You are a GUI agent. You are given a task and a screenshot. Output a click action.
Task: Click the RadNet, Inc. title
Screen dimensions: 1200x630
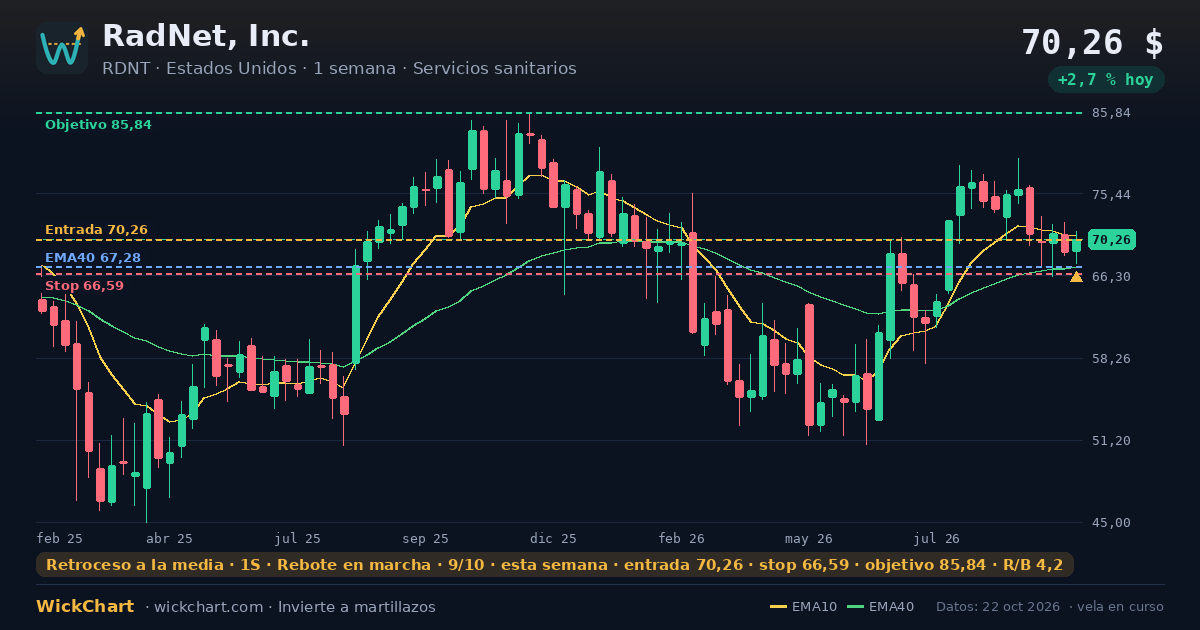click(206, 36)
